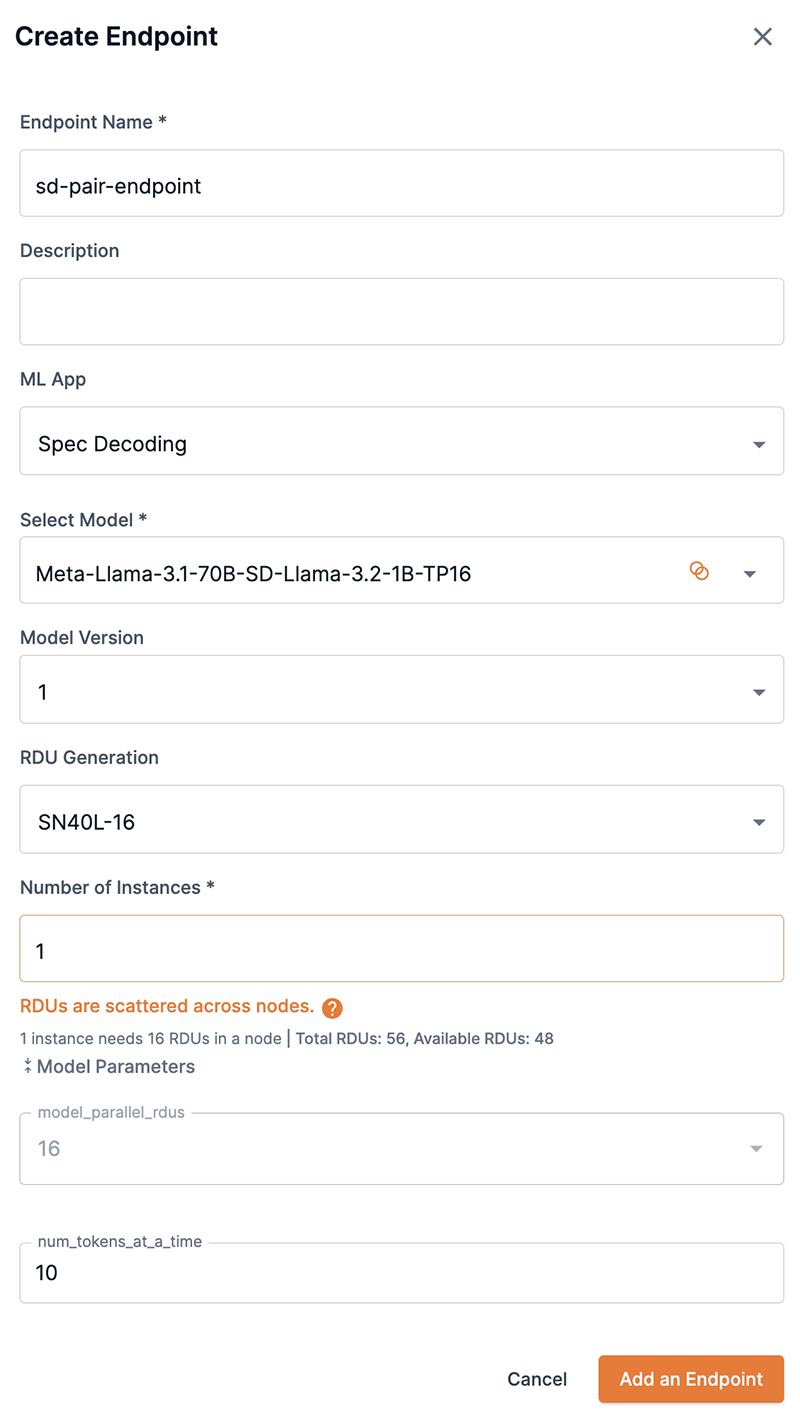
Task: Click the Model Parameters section header
Action: 115,1067
